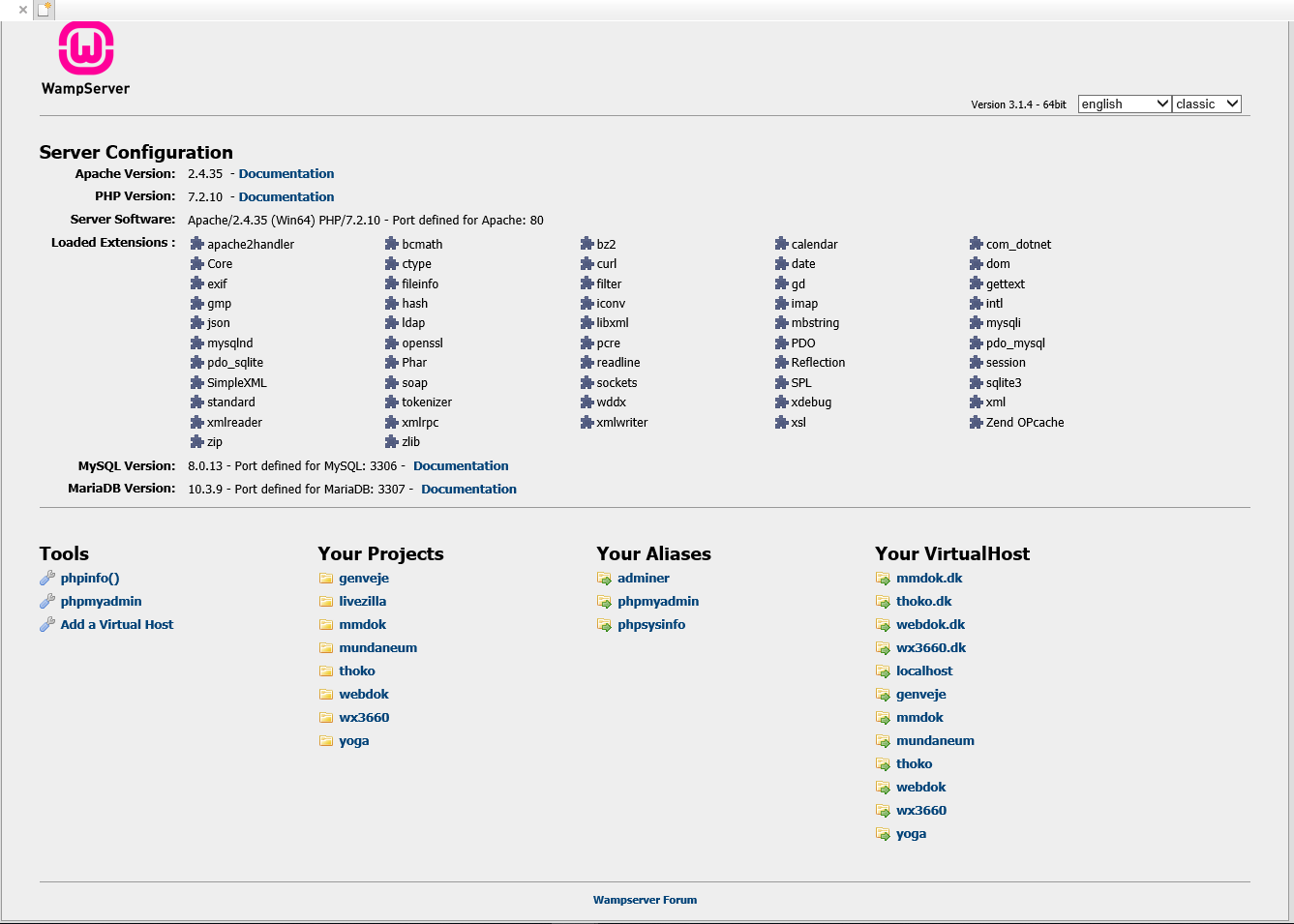
Task: Open the theme dropdown set to classic
Action: (1207, 104)
